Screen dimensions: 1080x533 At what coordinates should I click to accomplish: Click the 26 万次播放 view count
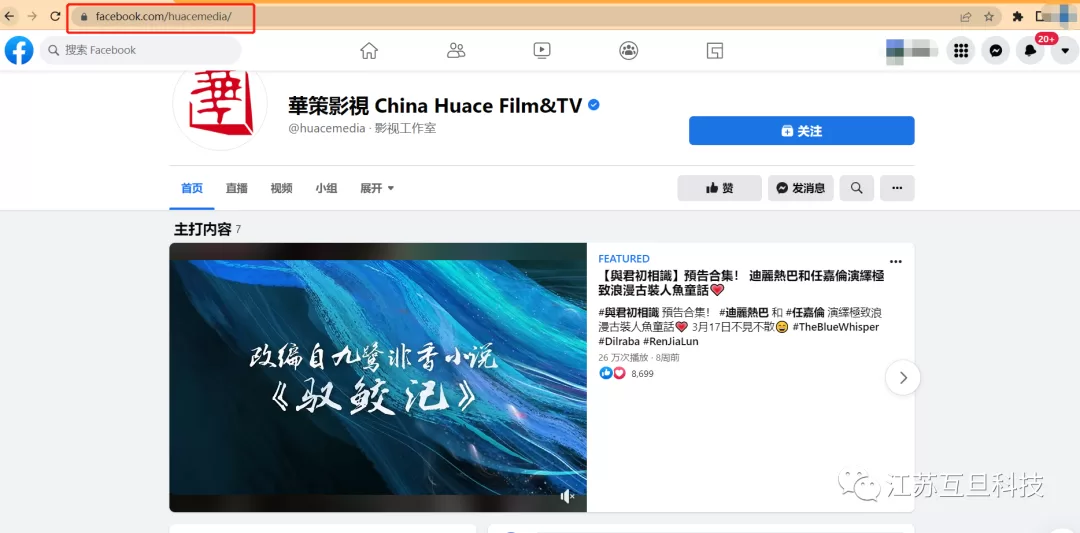623,358
